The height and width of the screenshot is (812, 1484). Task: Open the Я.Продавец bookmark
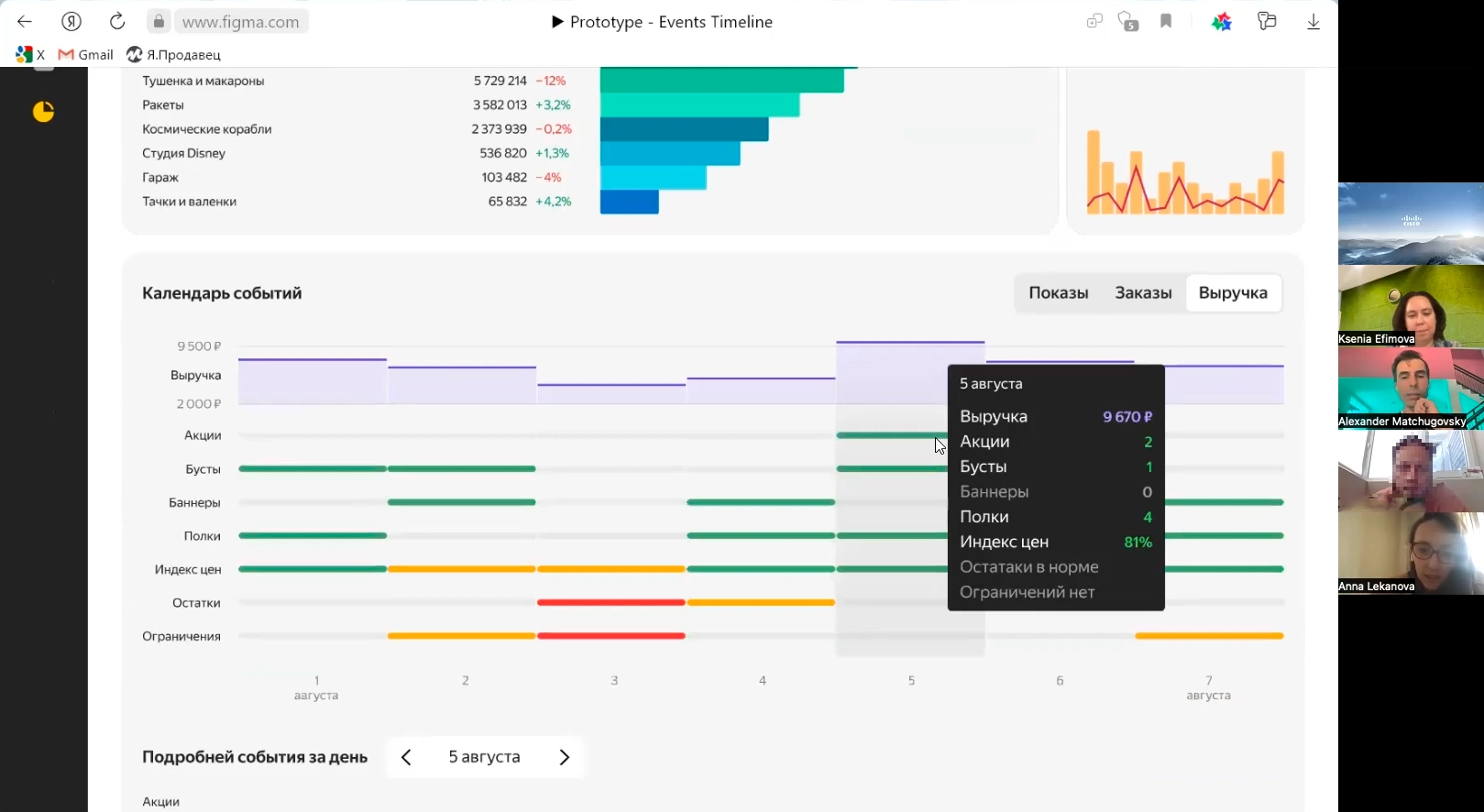pos(174,54)
